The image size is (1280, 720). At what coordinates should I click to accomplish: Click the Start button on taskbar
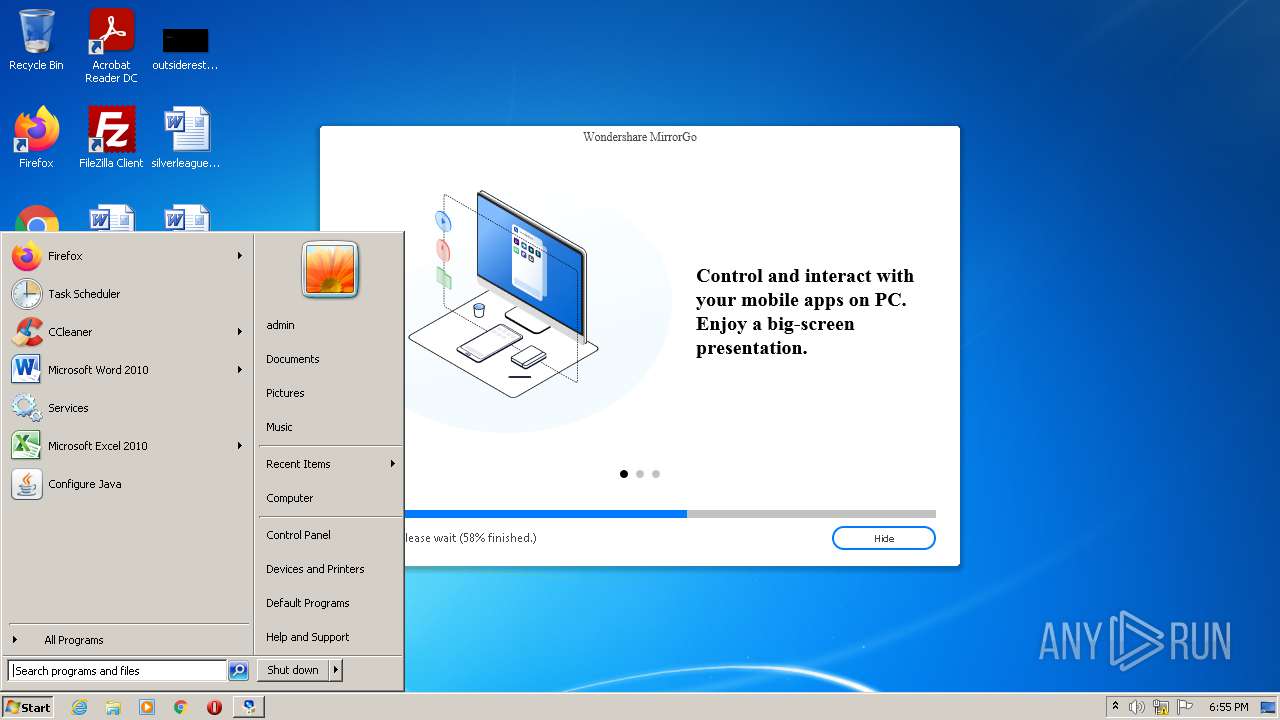click(28, 707)
